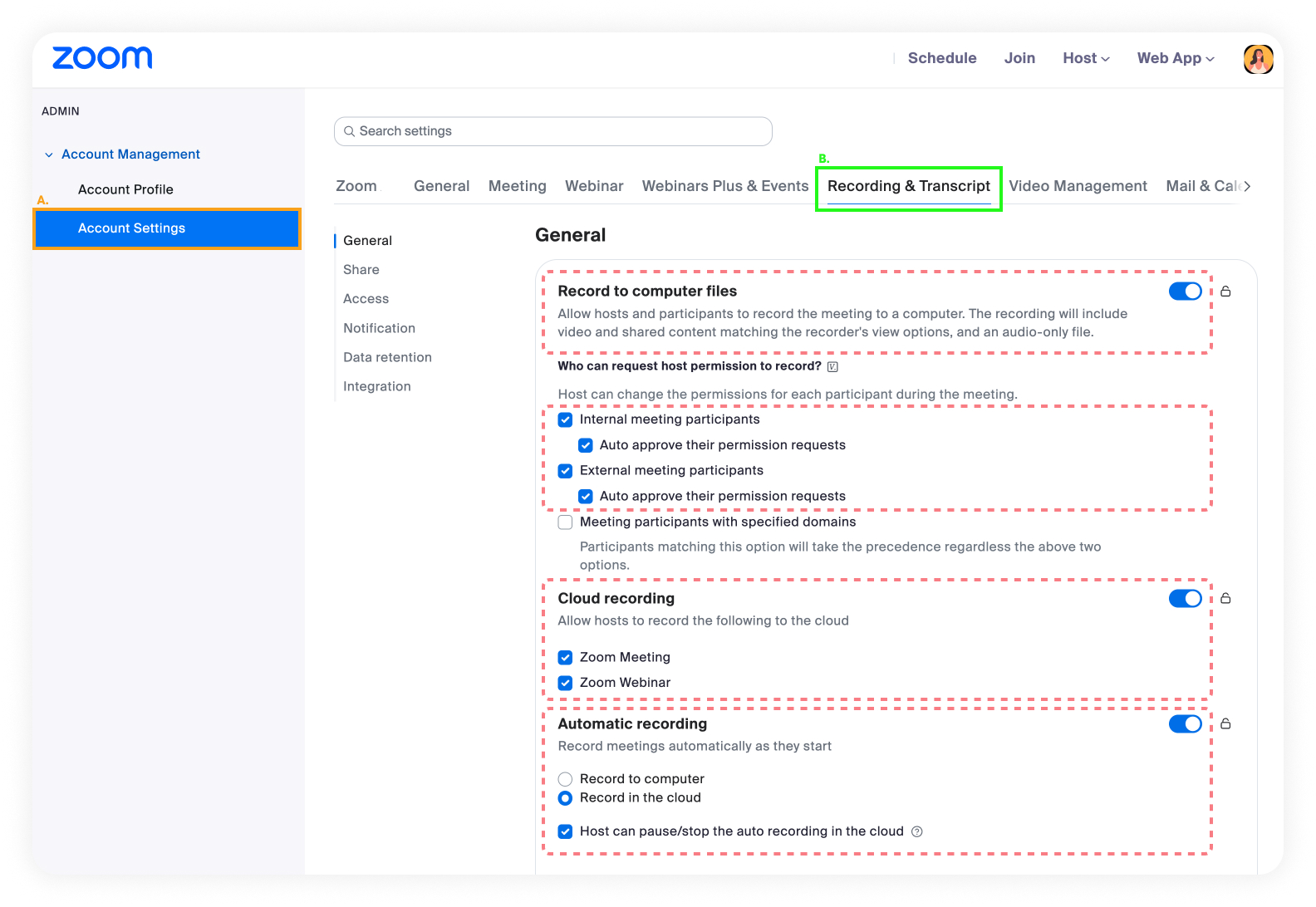Viewport: 1316px width, 907px height.
Task: Open the Web App dropdown
Action: 1176,58
